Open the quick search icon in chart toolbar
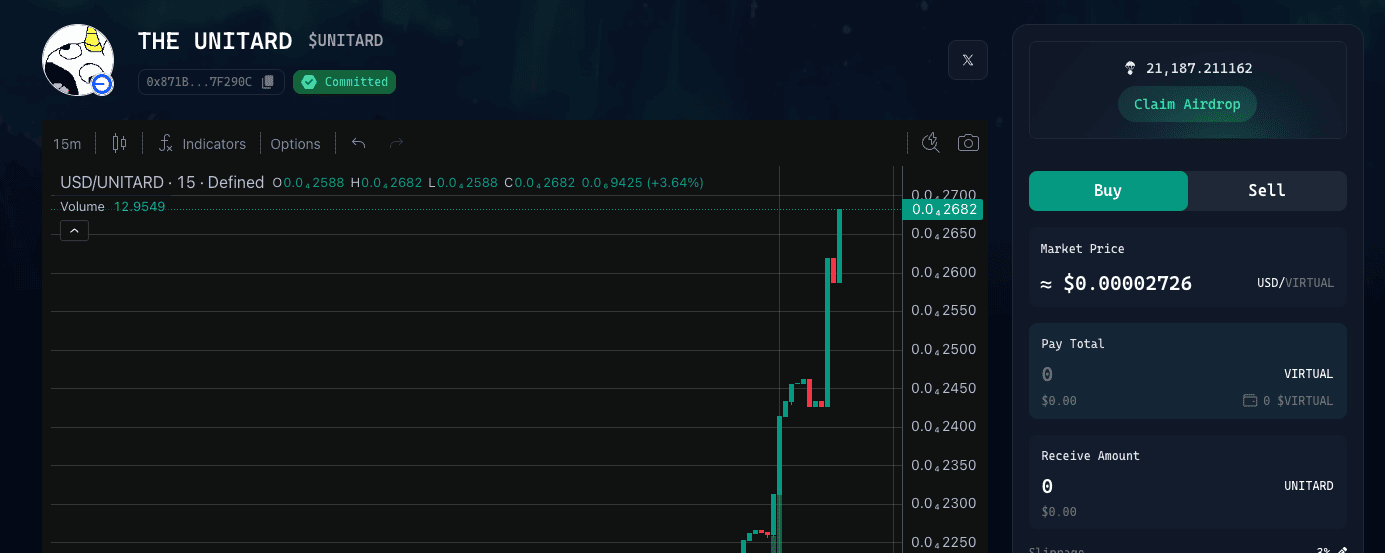This screenshot has width=1385, height=553. point(930,143)
